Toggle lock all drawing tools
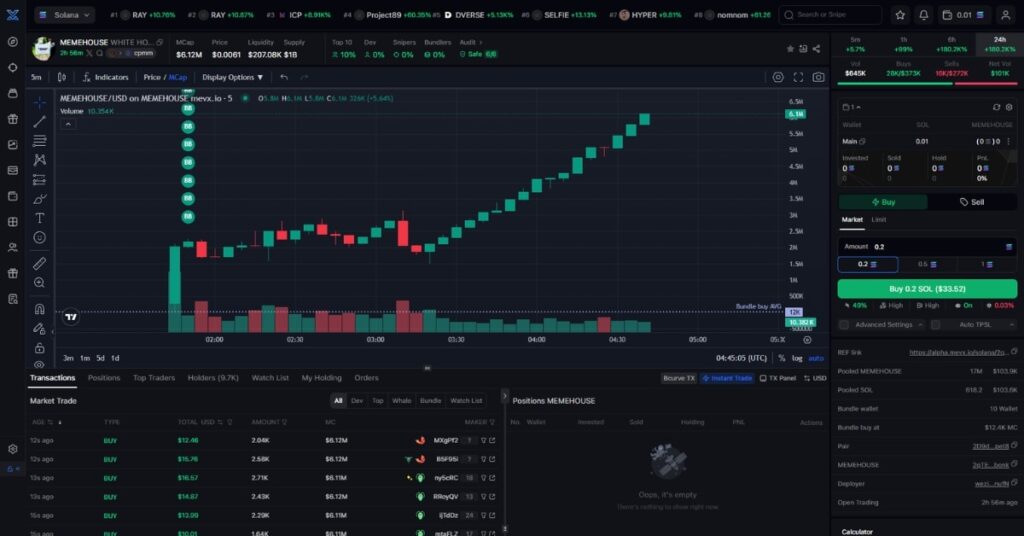This screenshot has height=536, width=1024. (x=39, y=348)
